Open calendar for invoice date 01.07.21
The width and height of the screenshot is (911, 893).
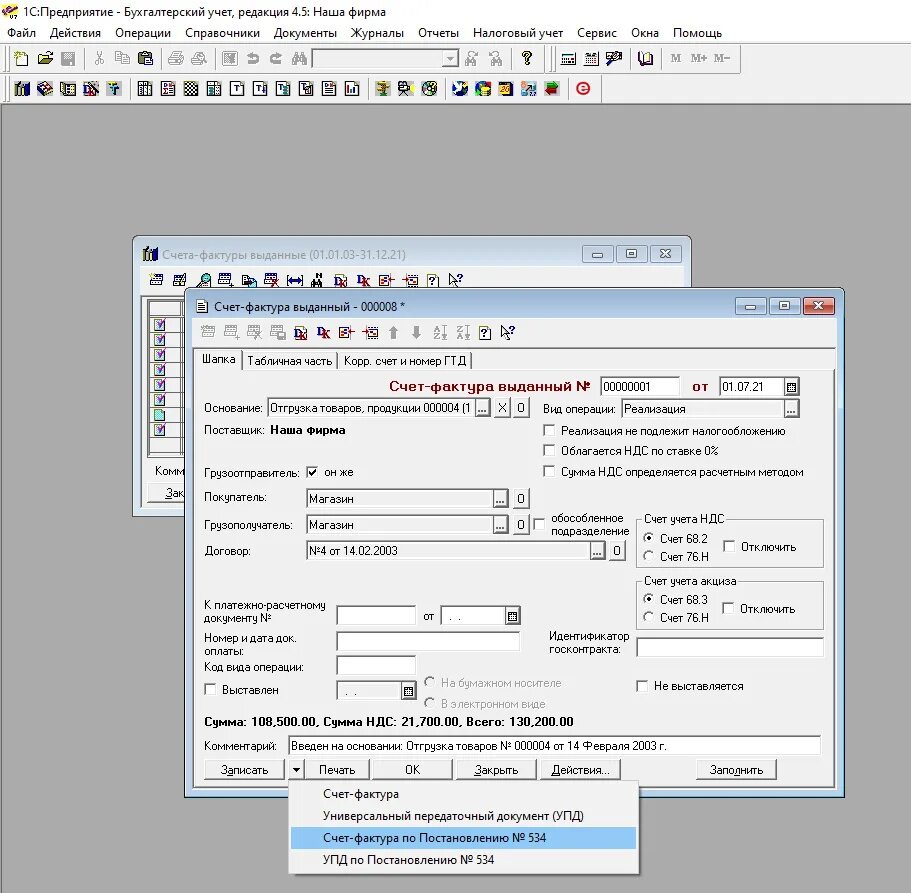click(791, 387)
